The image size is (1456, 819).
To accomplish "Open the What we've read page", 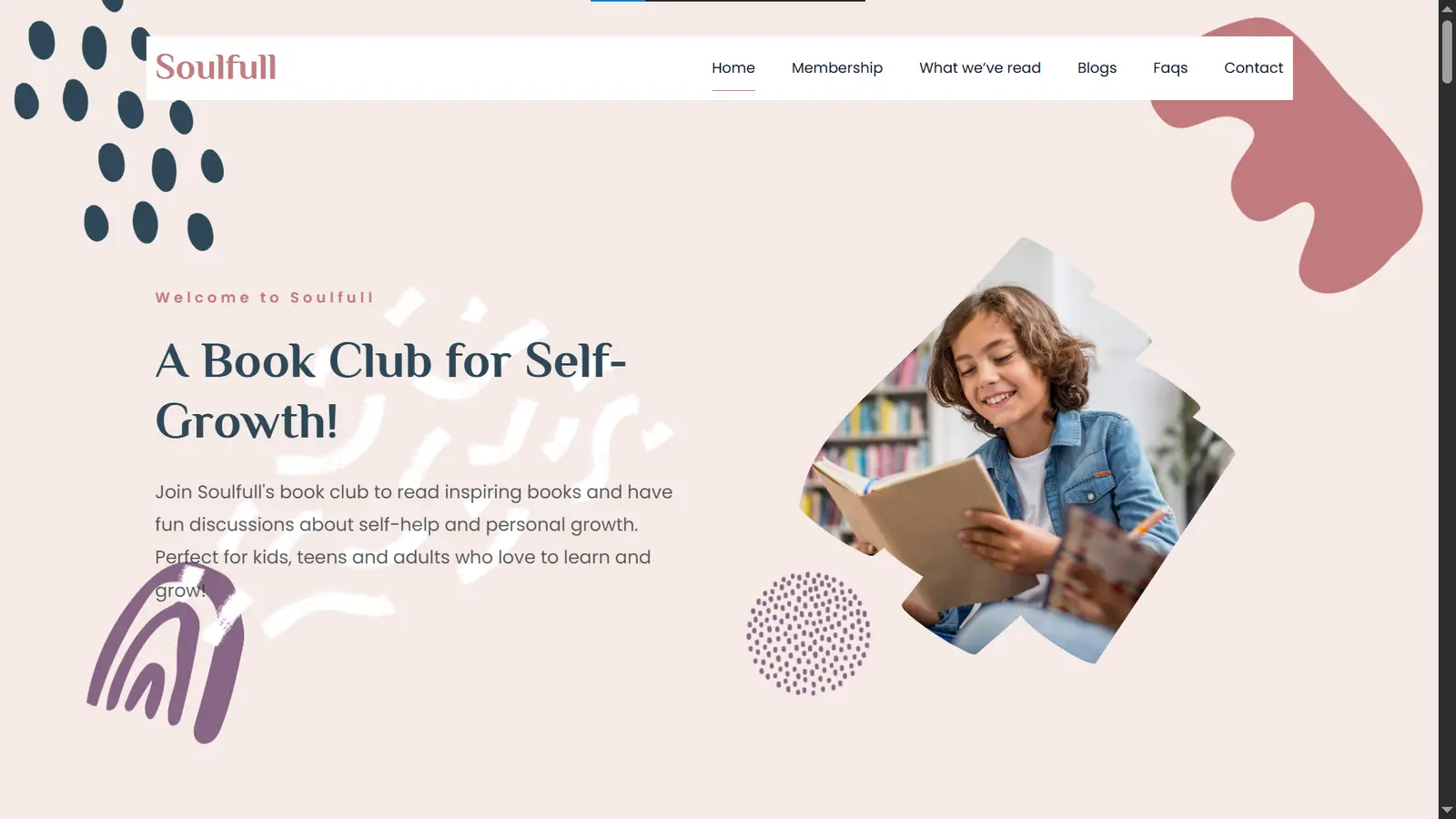I will click(x=980, y=67).
